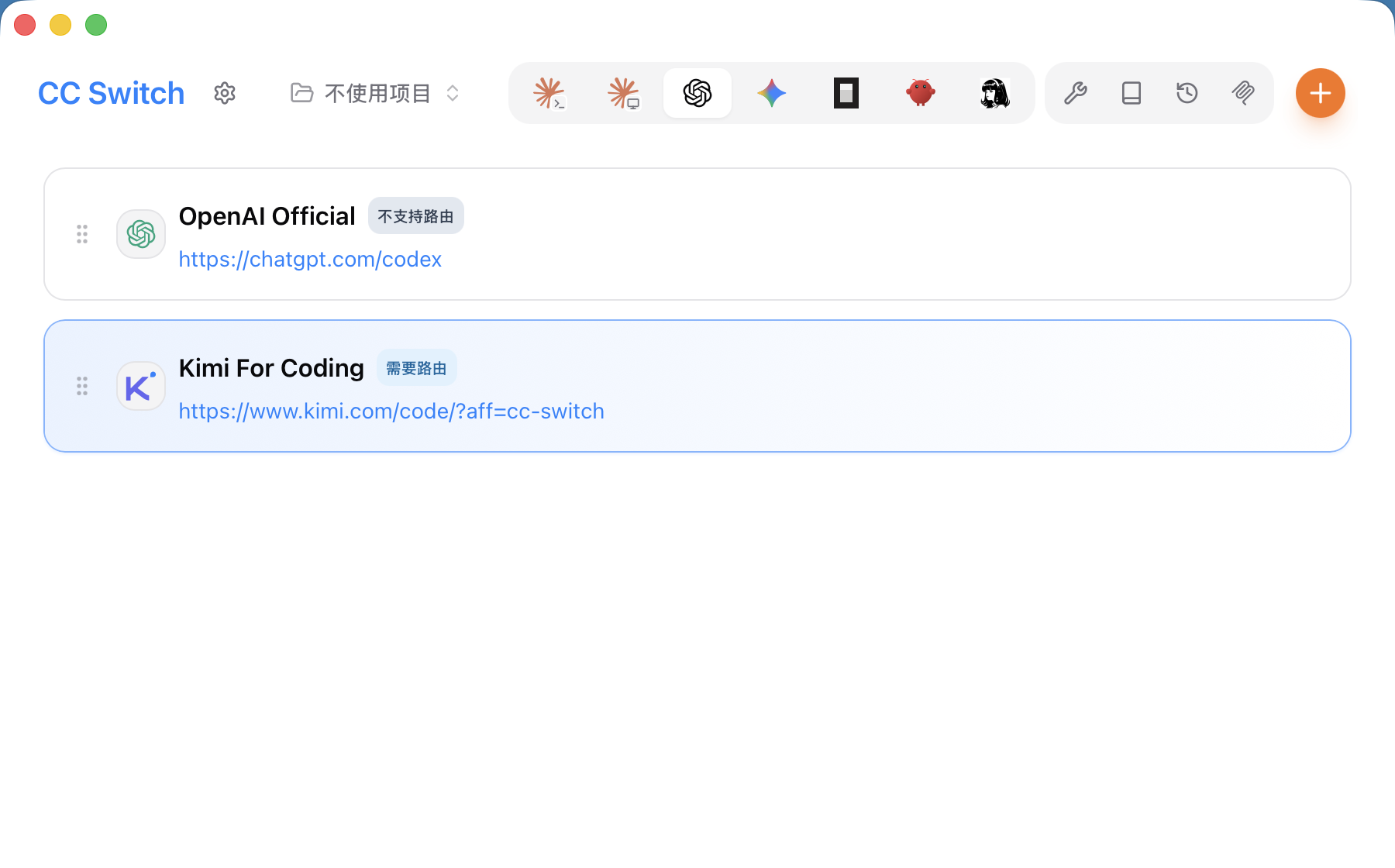The height and width of the screenshot is (868, 1395).
Task: Open the https://chatgpt.com/codex link
Action: 310,259
